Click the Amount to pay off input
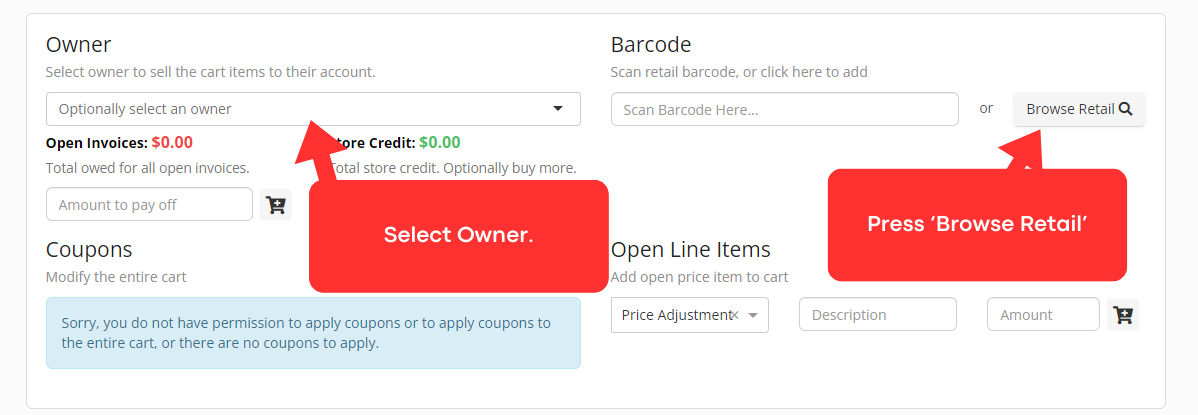 149,205
